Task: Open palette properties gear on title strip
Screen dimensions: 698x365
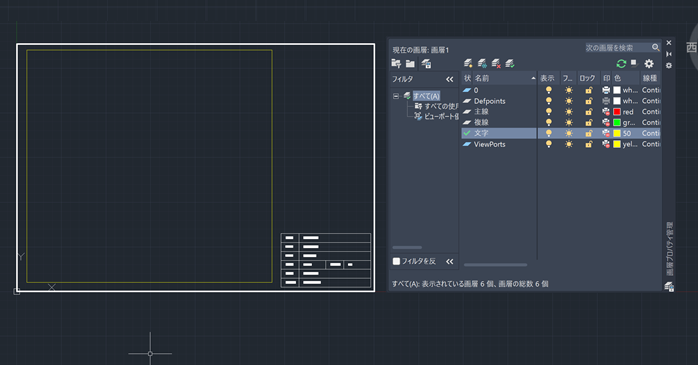Action: (669, 65)
